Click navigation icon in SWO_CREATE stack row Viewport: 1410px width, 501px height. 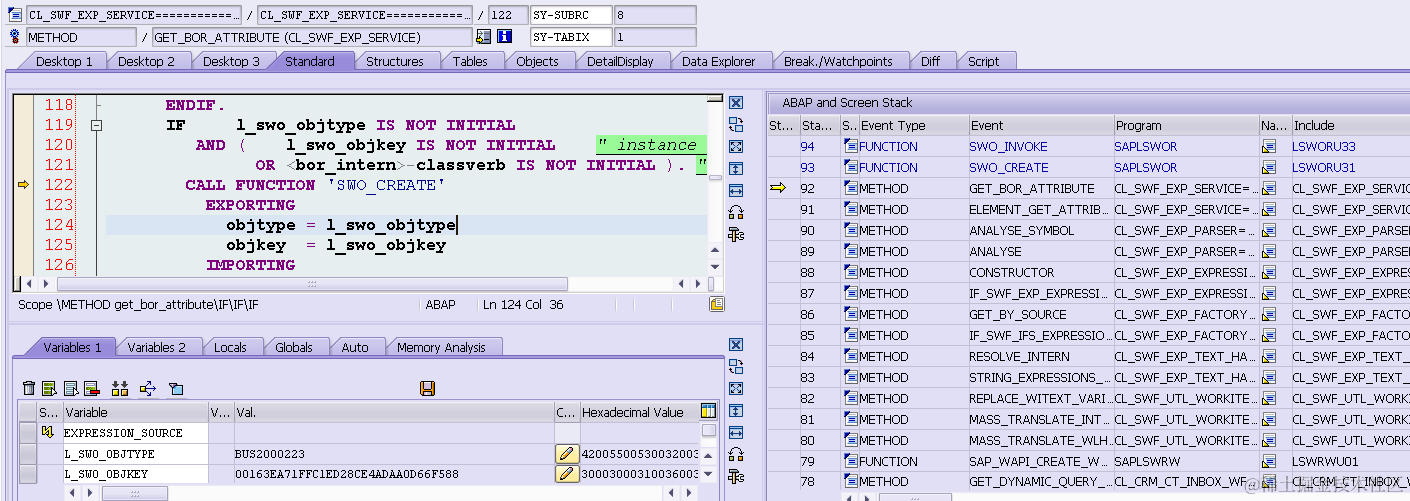pyautogui.click(x=1269, y=168)
